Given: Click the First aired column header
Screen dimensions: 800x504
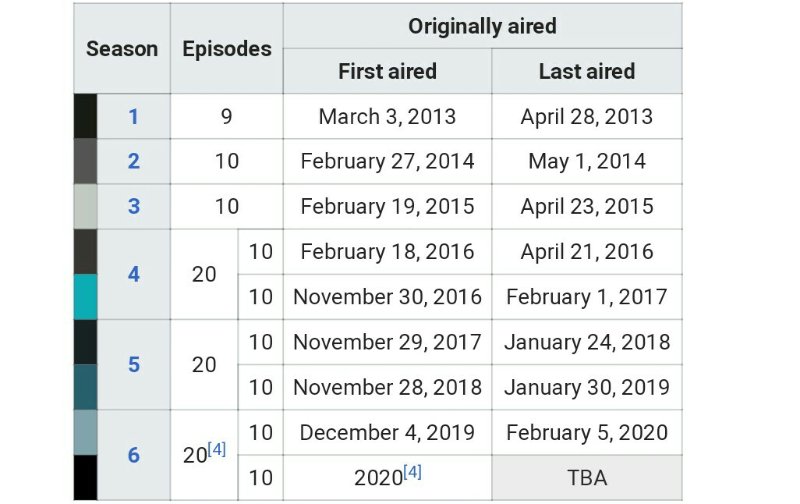Looking at the screenshot, I should 388,71.
